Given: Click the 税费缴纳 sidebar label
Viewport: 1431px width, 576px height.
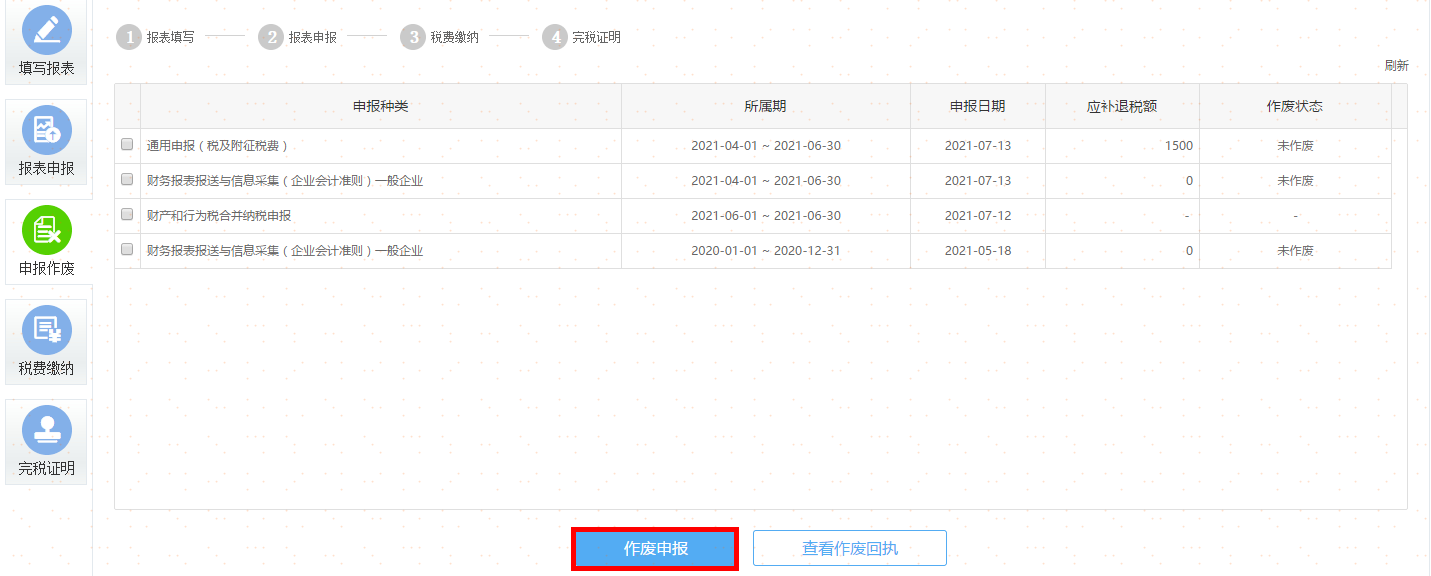Looking at the screenshot, I should (46, 369).
